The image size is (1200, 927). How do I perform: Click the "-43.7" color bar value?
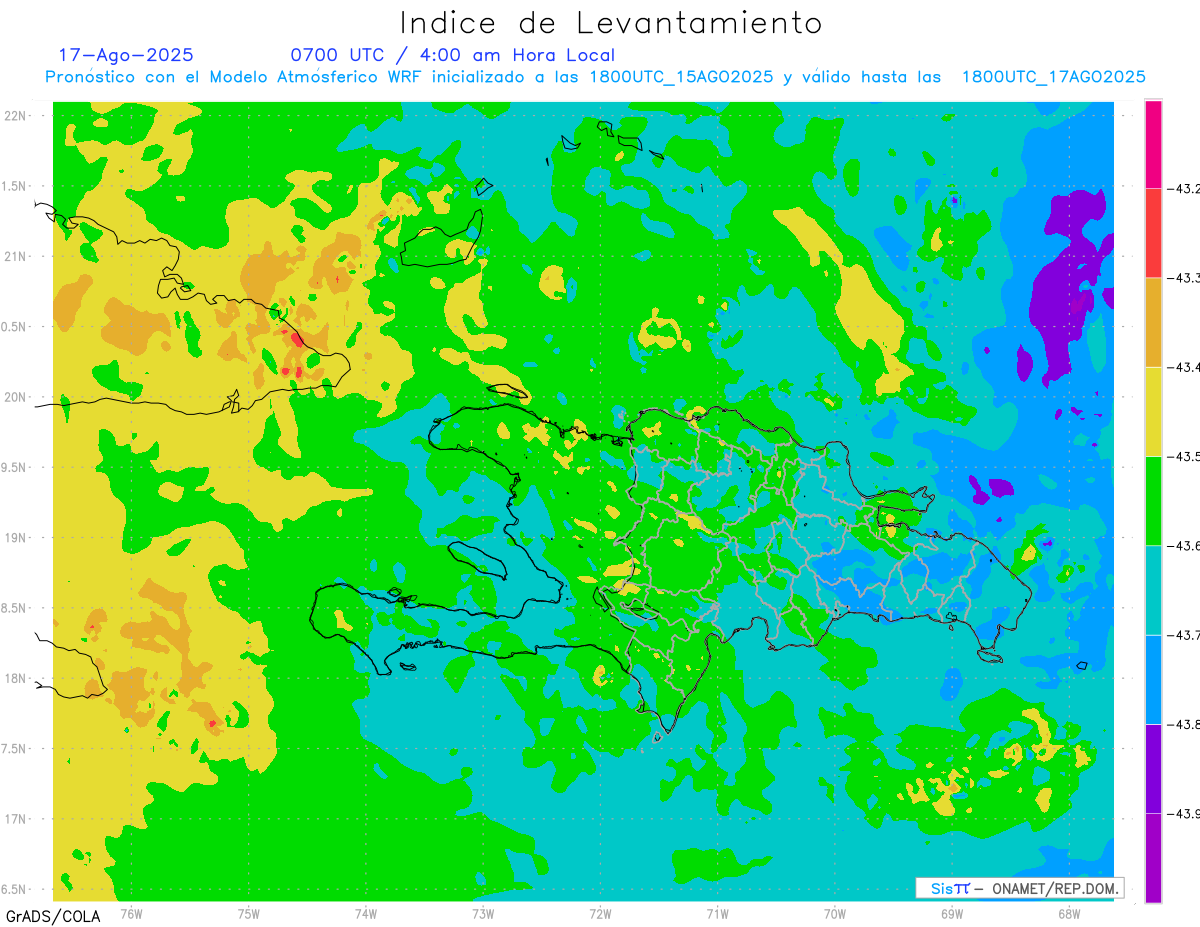1185,635
